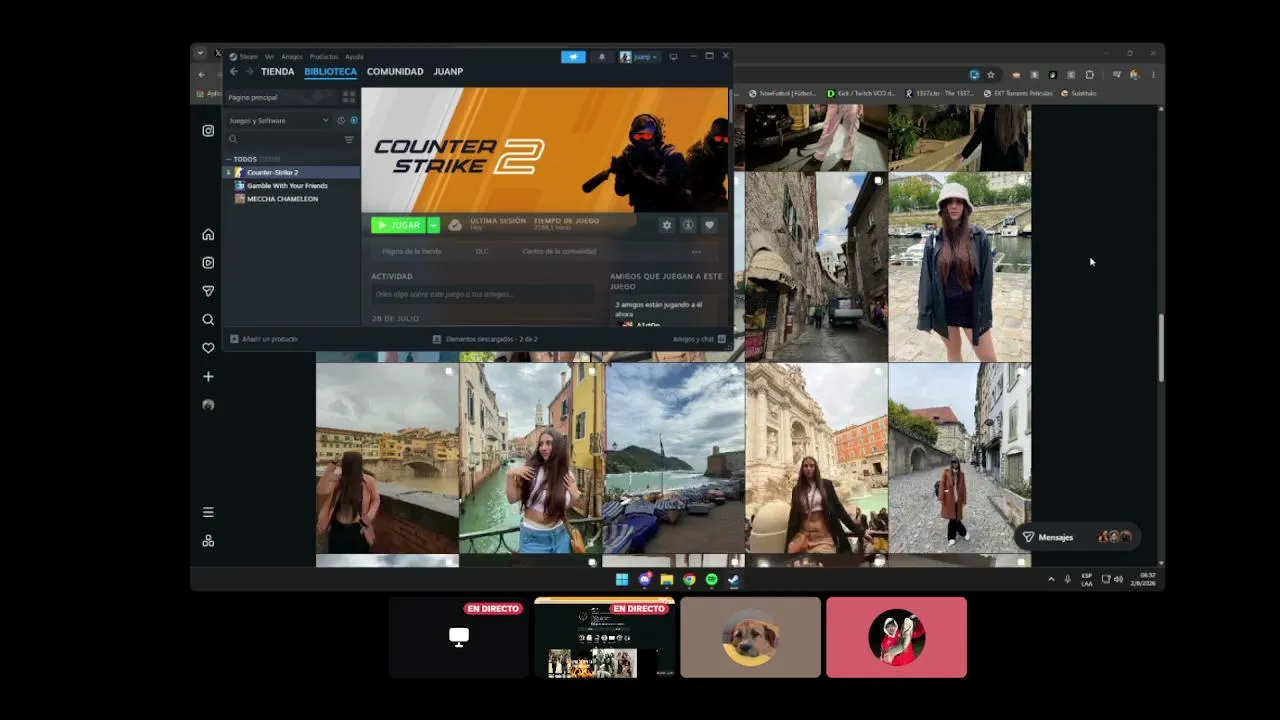This screenshot has height=720, width=1280.
Task: Open the Mensajes floating button on Instagram
Action: (1077, 537)
